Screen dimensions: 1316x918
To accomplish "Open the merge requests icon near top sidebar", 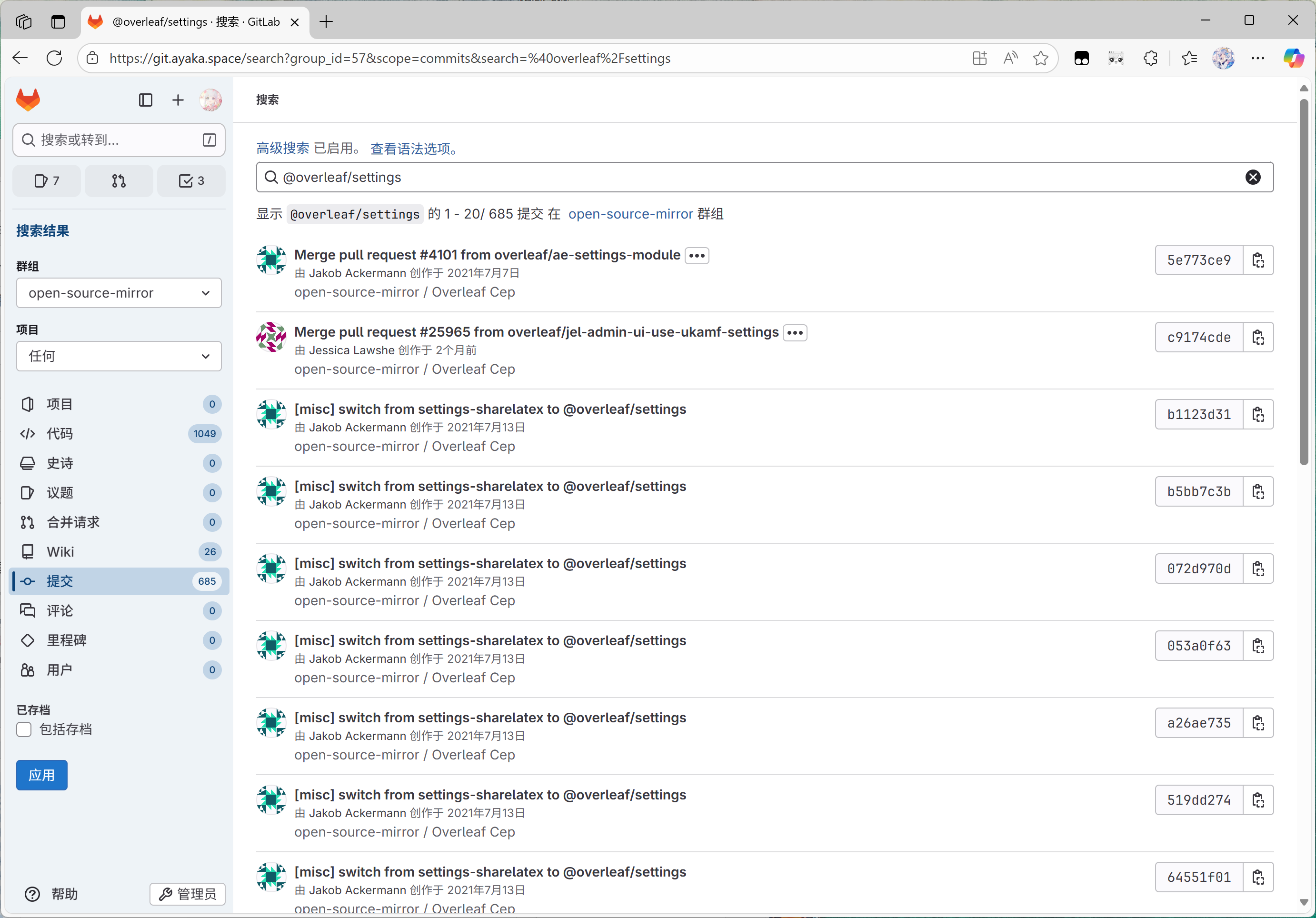I will point(119,180).
